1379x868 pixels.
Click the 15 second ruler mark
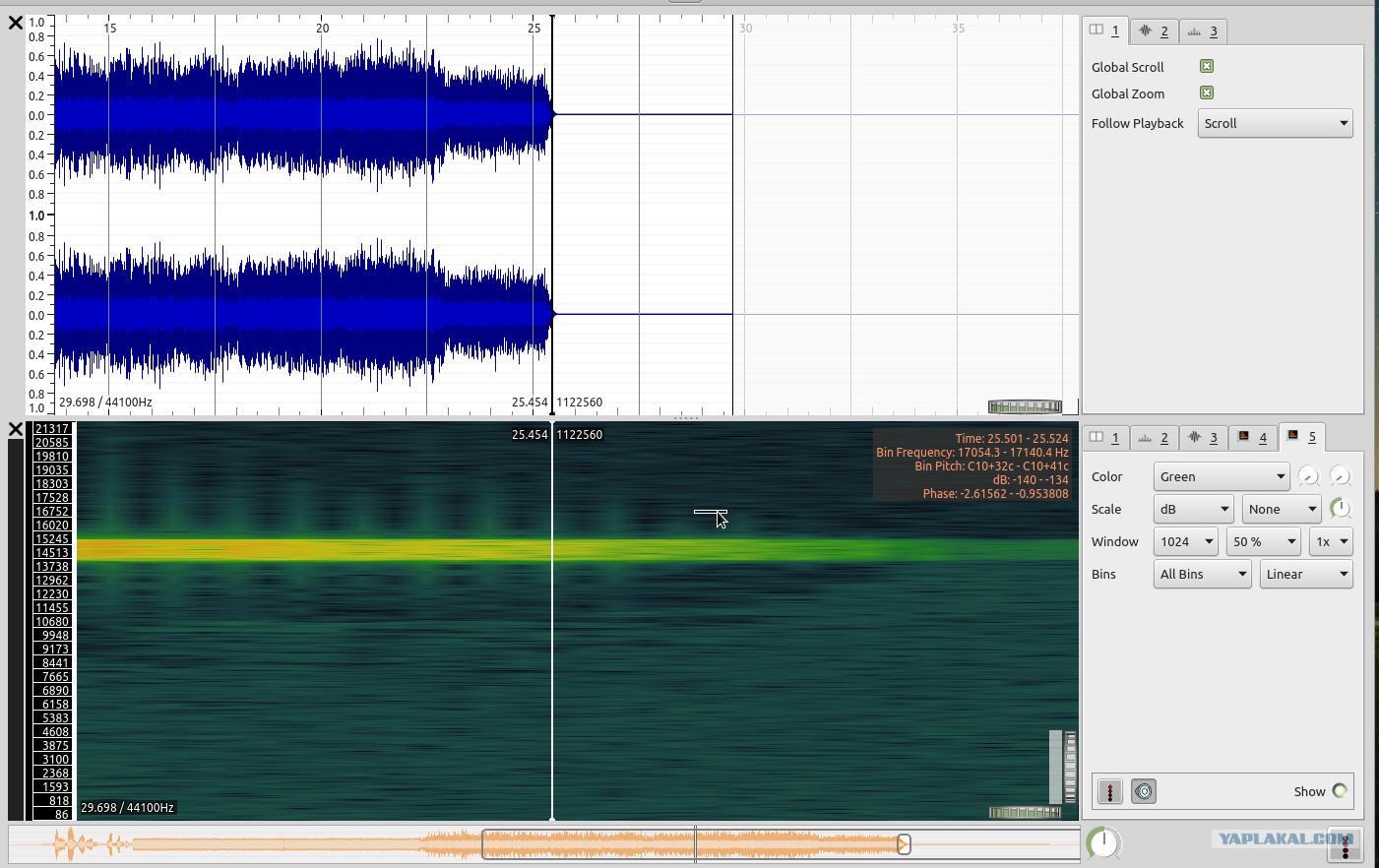(x=110, y=29)
